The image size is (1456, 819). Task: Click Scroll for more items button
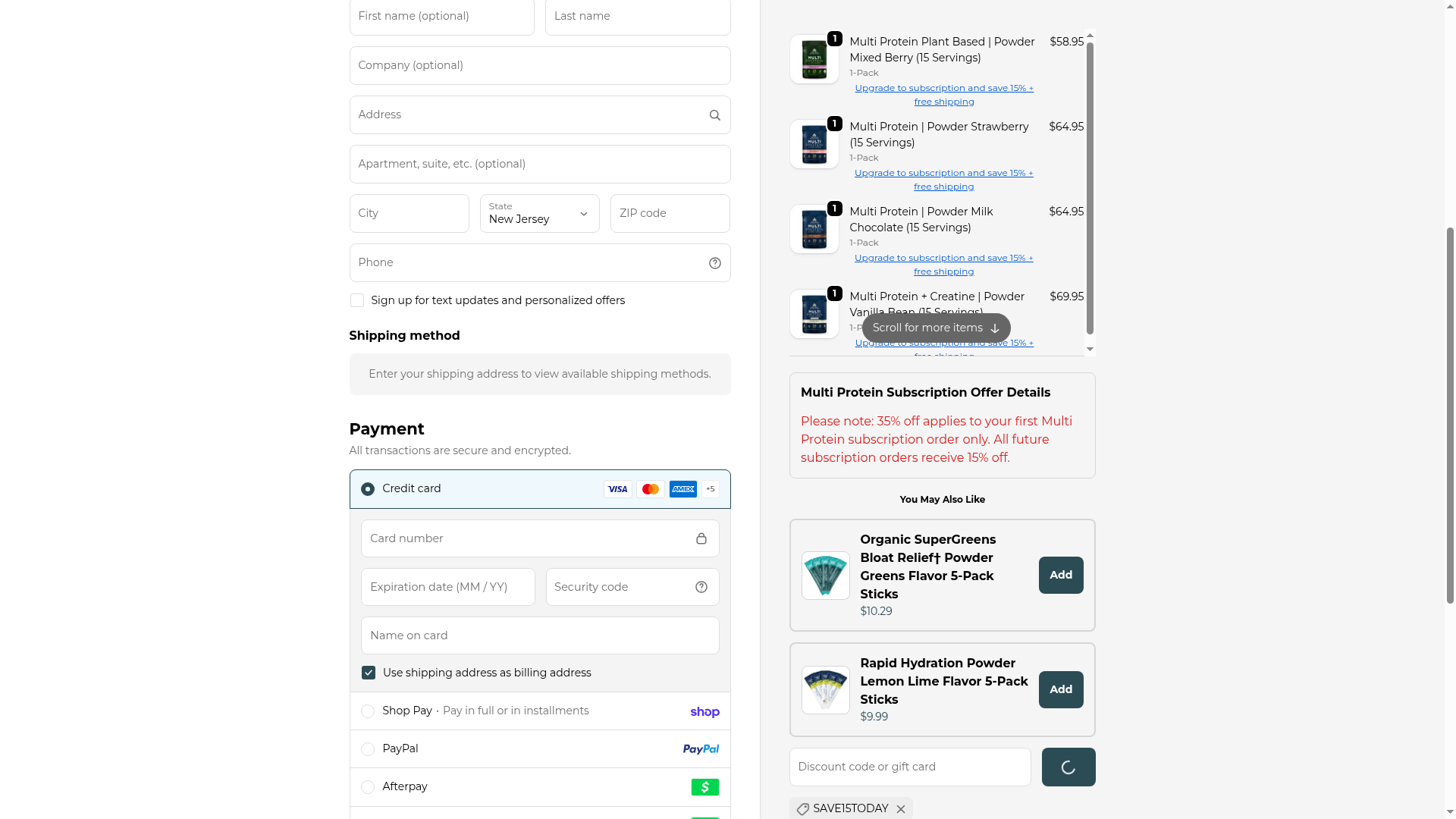coord(936,328)
